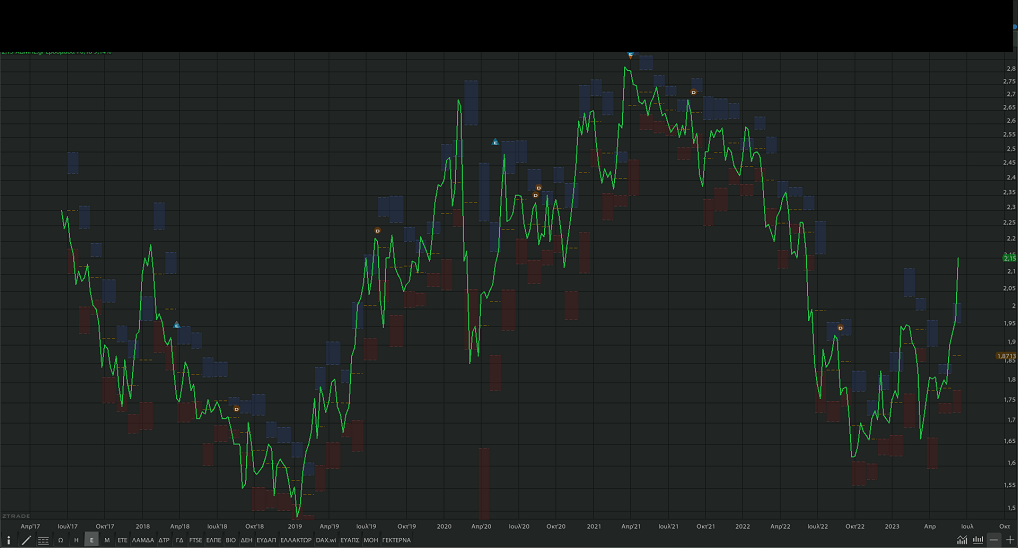
Task: Select the line drawing tool
Action: click(26, 540)
